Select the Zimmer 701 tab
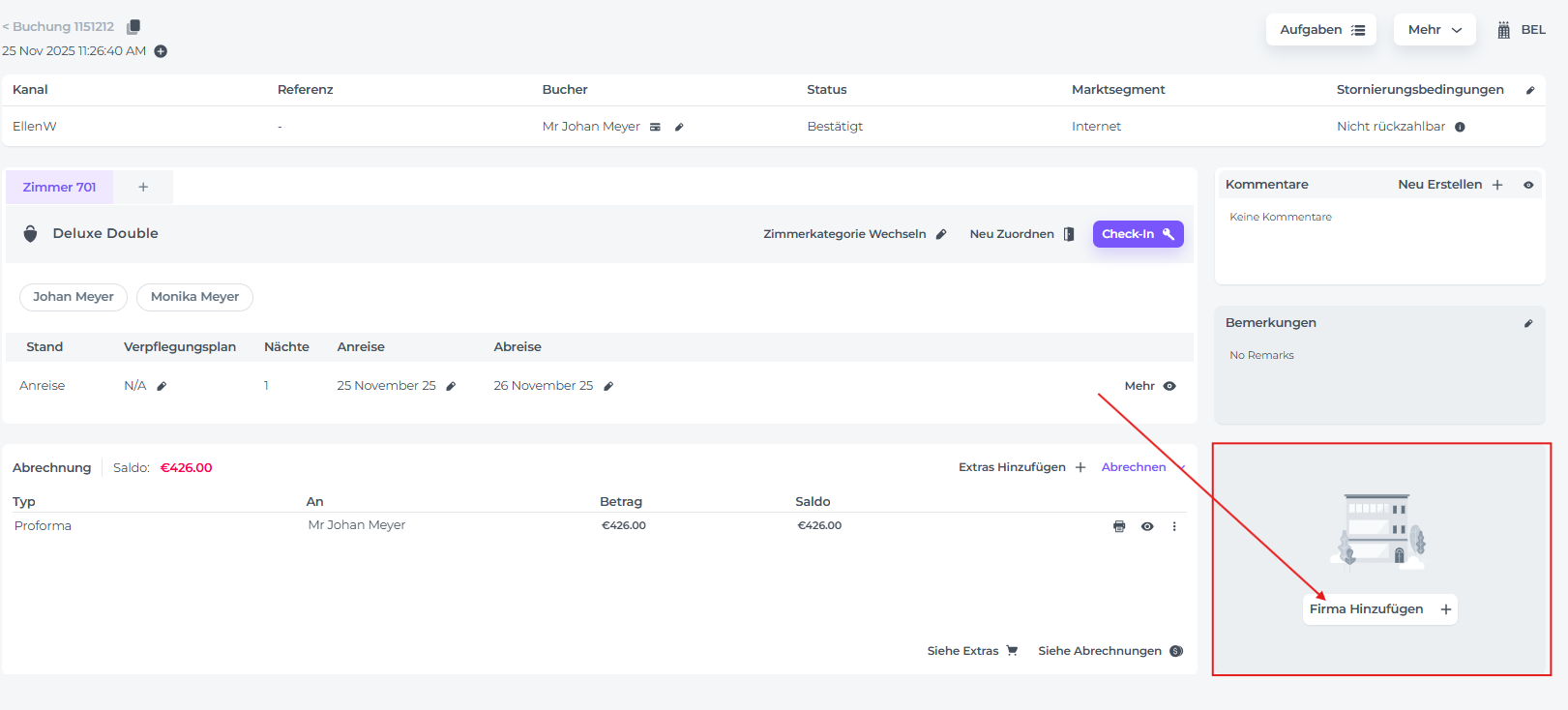 [60, 187]
